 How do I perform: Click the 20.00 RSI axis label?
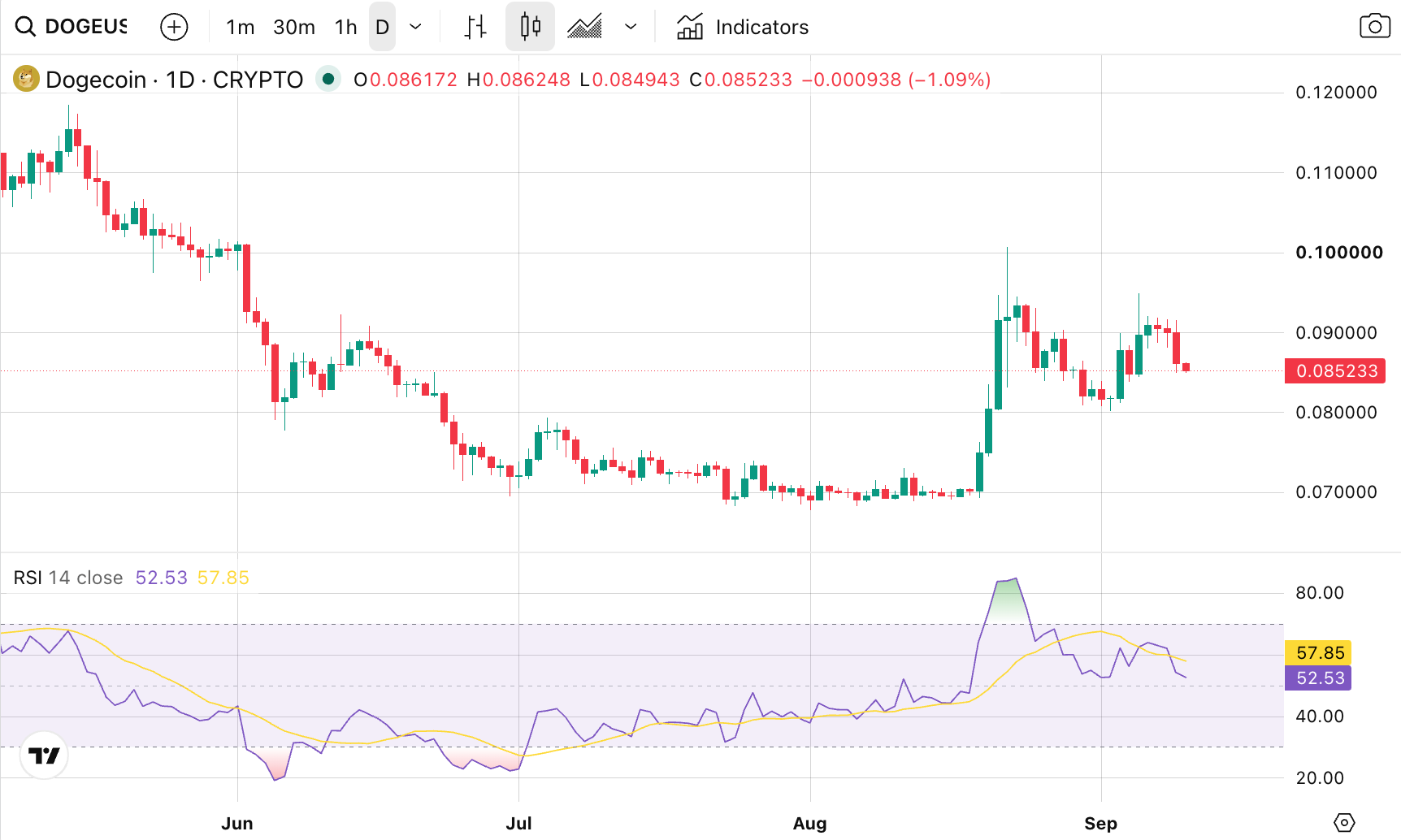(x=1320, y=778)
